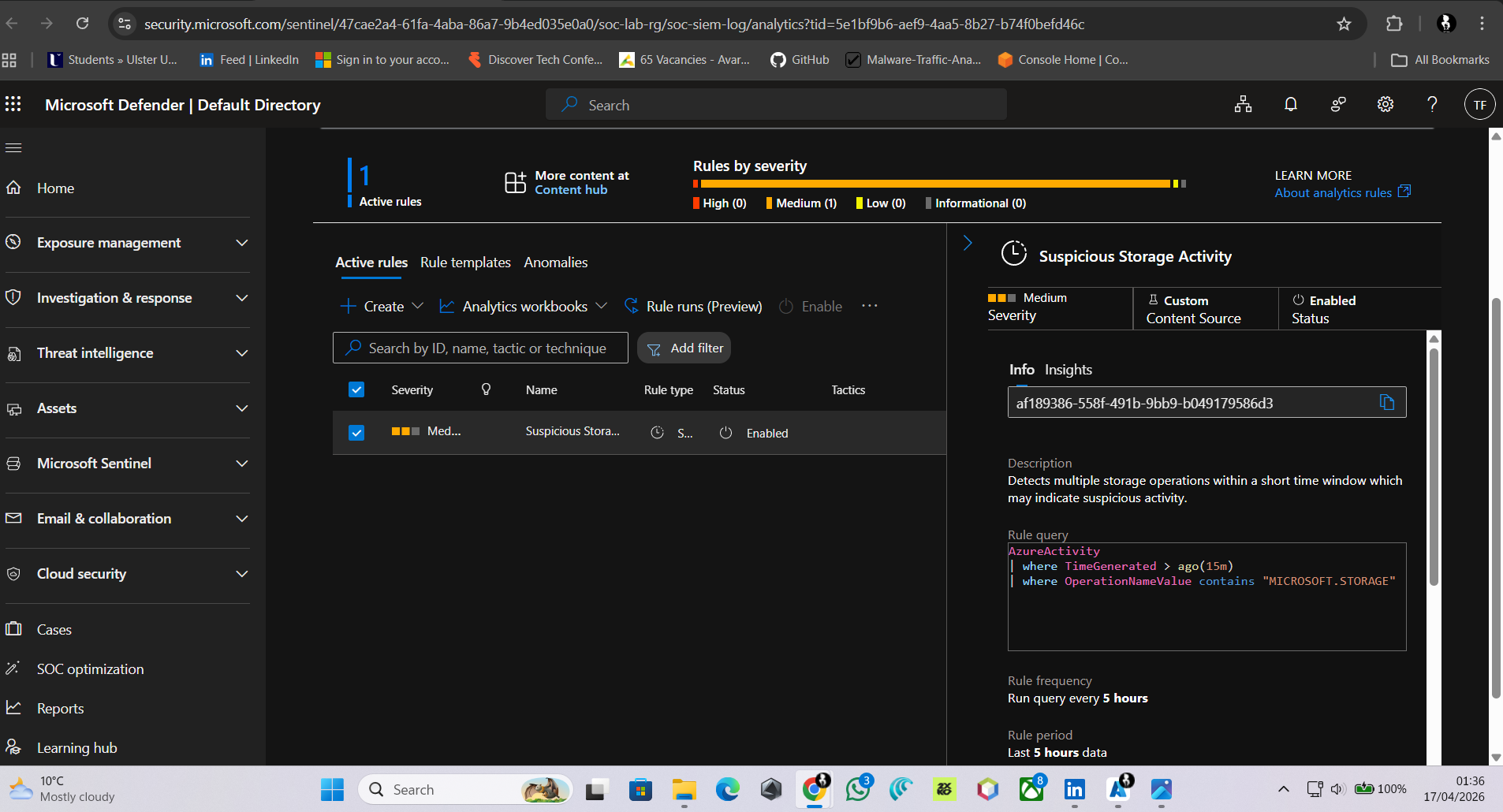Uncheck the Suspicious Storage rule row checkbox

click(356, 433)
